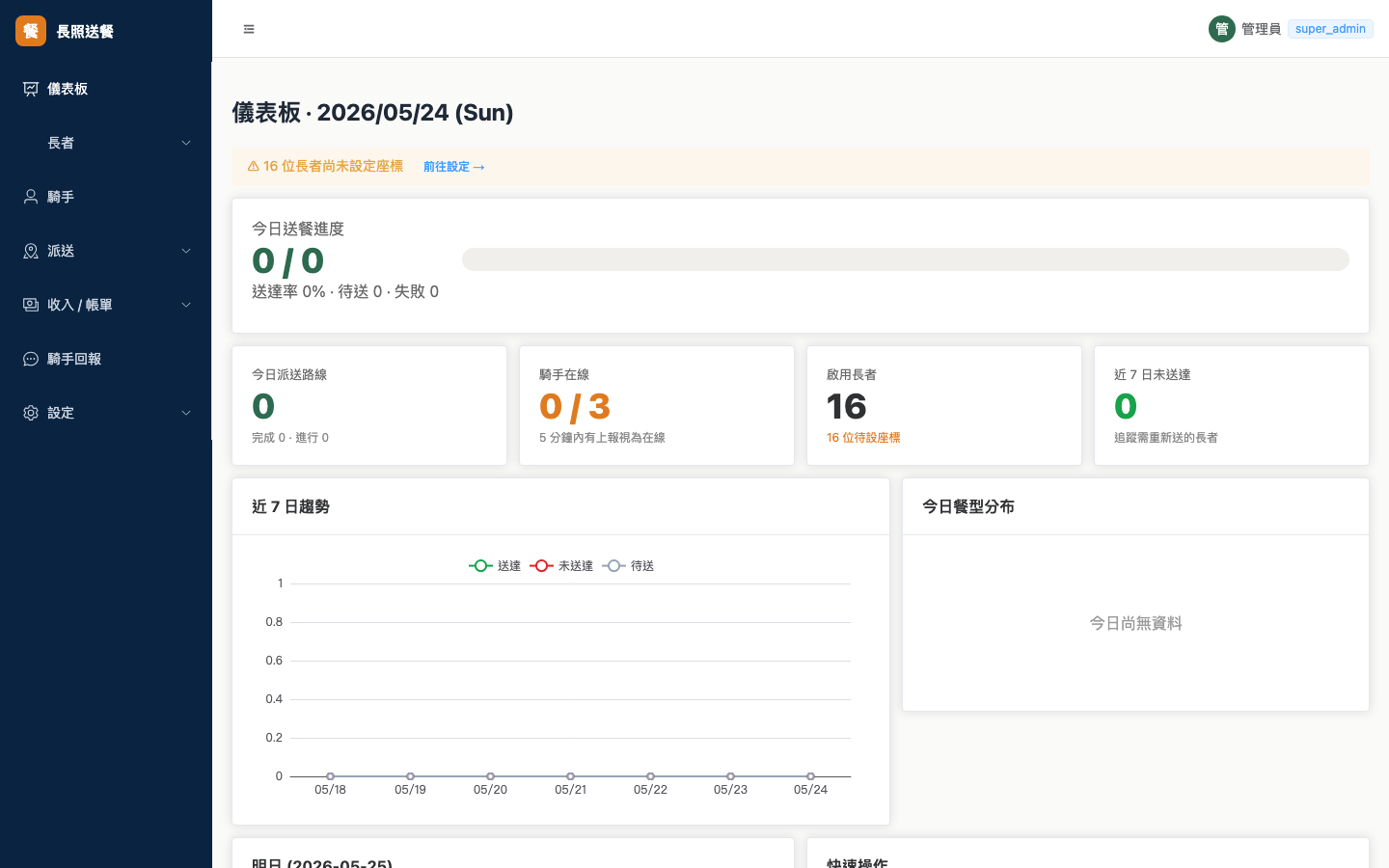The image size is (1389, 868).
Task: Toggle the 待送 series in the chart legend
Action: pyautogui.click(x=628, y=566)
